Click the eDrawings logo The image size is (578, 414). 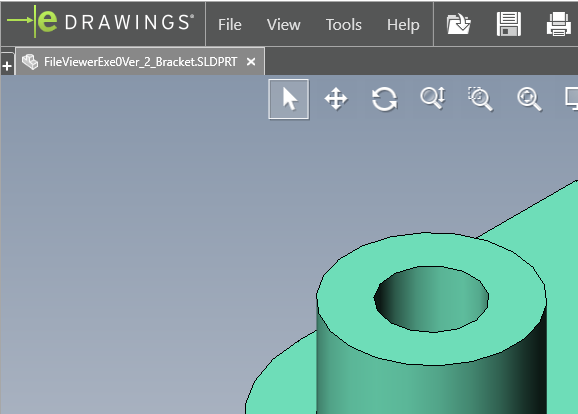pos(100,22)
